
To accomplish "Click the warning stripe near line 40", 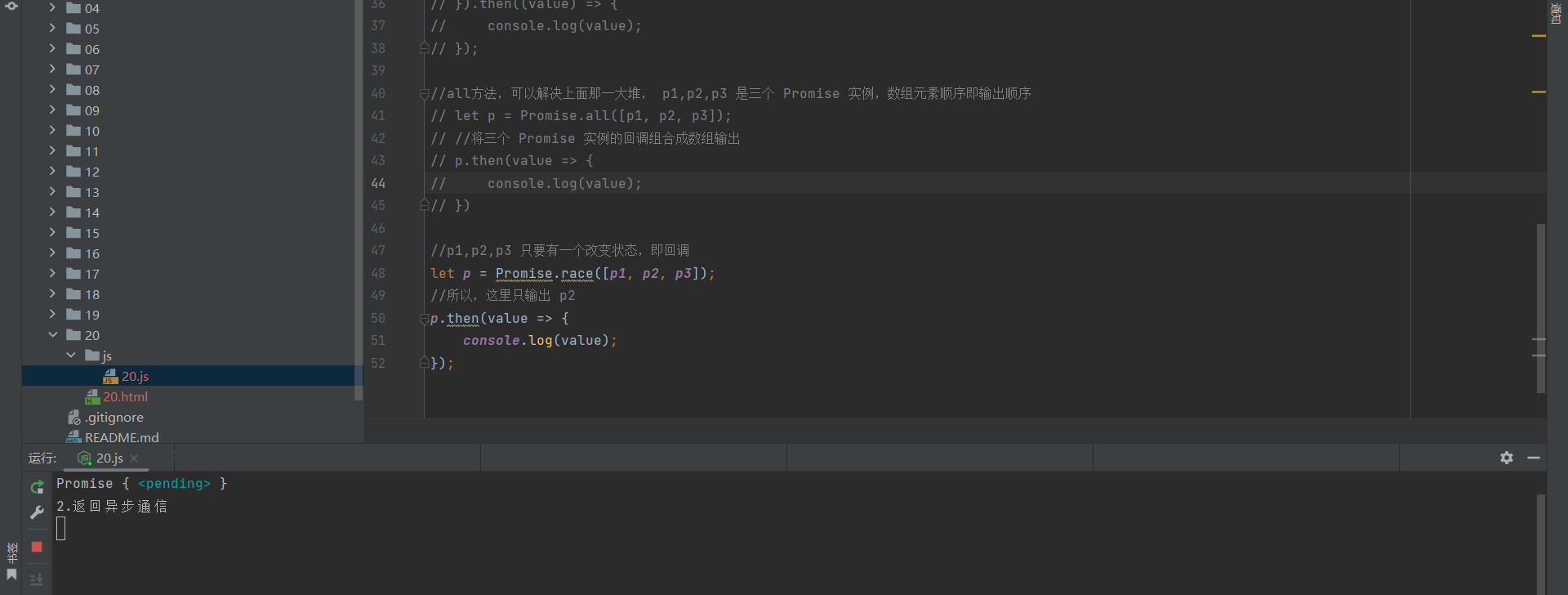I will tap(1539, 92).
